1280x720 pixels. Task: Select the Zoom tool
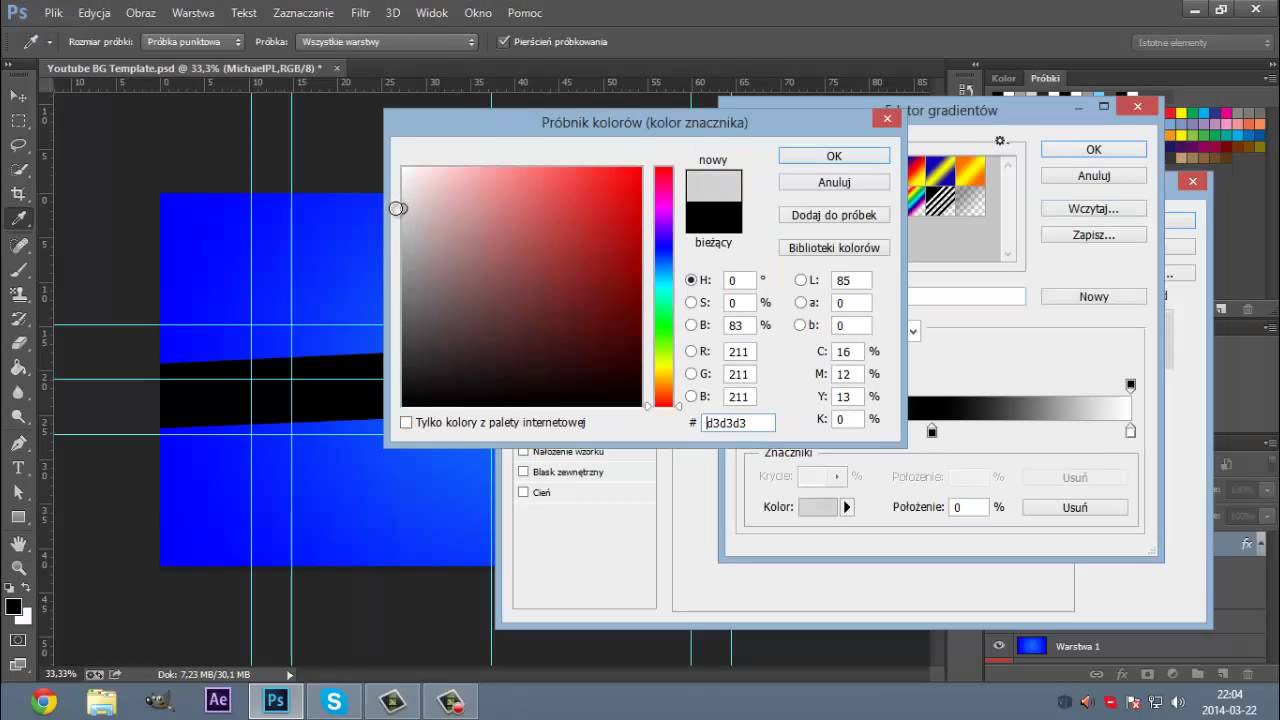point(18,568)
